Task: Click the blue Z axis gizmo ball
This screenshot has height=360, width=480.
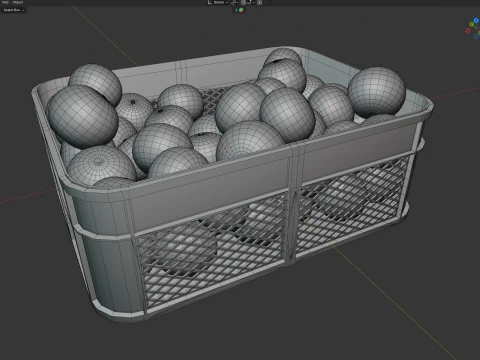Action: (476, 20)
